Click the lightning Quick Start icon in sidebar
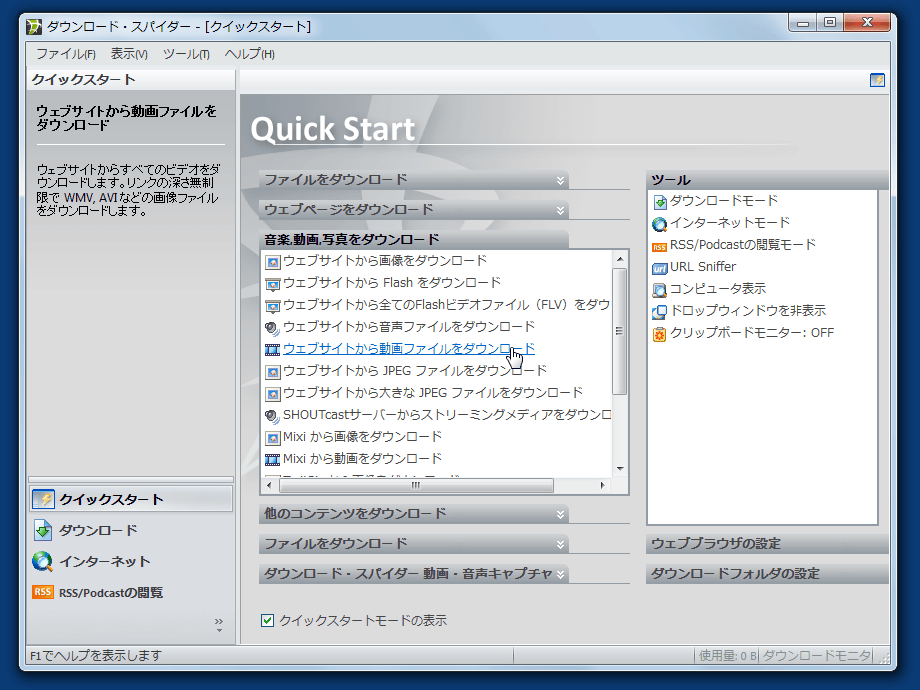This screenshot has width=920, height=690. [43, 499]
